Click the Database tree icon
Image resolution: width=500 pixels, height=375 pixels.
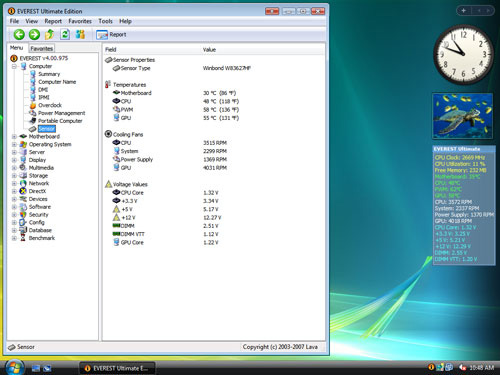(23, 230)
